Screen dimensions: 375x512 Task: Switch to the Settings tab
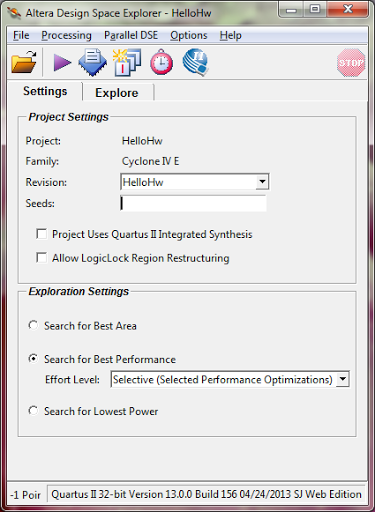45,91
